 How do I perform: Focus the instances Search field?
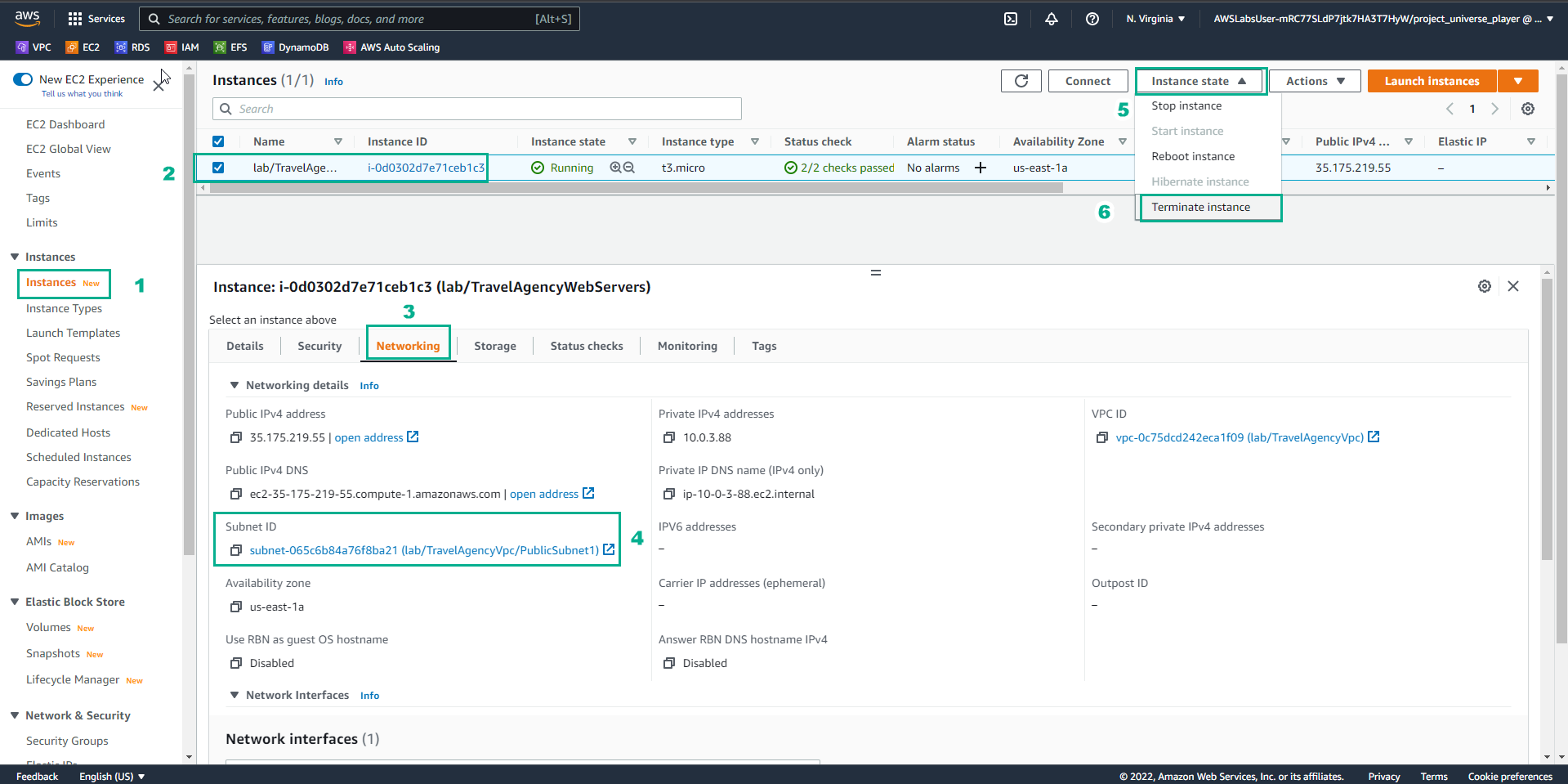(x=477, y=109)
